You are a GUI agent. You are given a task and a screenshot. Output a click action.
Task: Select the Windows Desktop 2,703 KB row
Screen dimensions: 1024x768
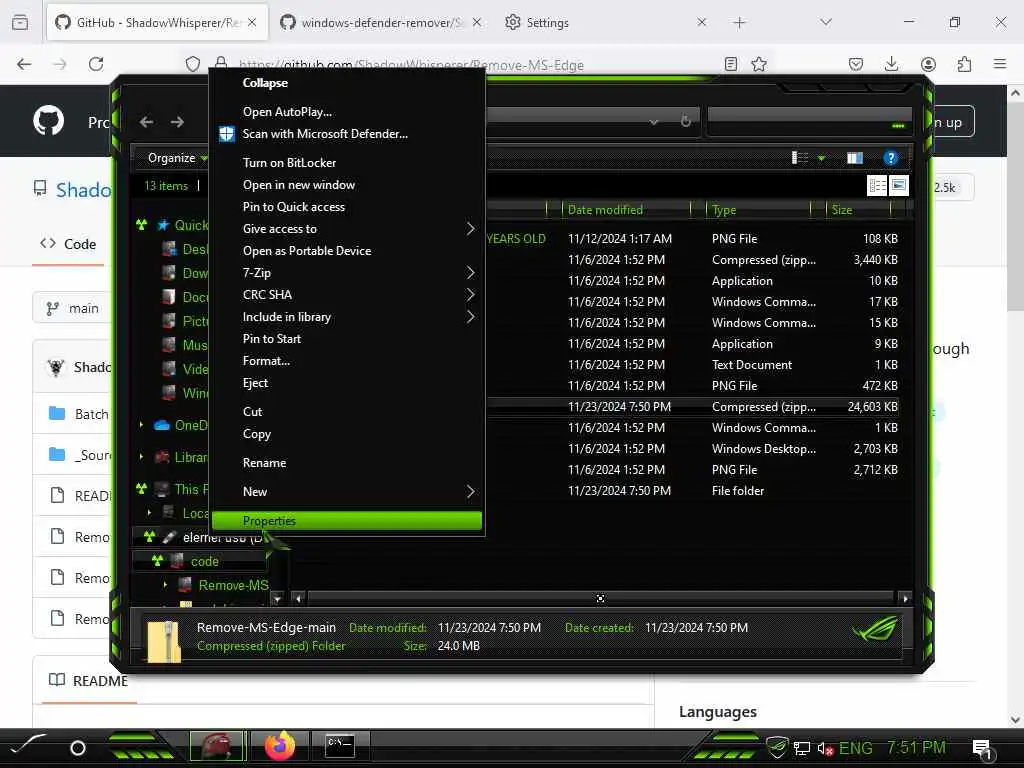[x=692, y=449]
